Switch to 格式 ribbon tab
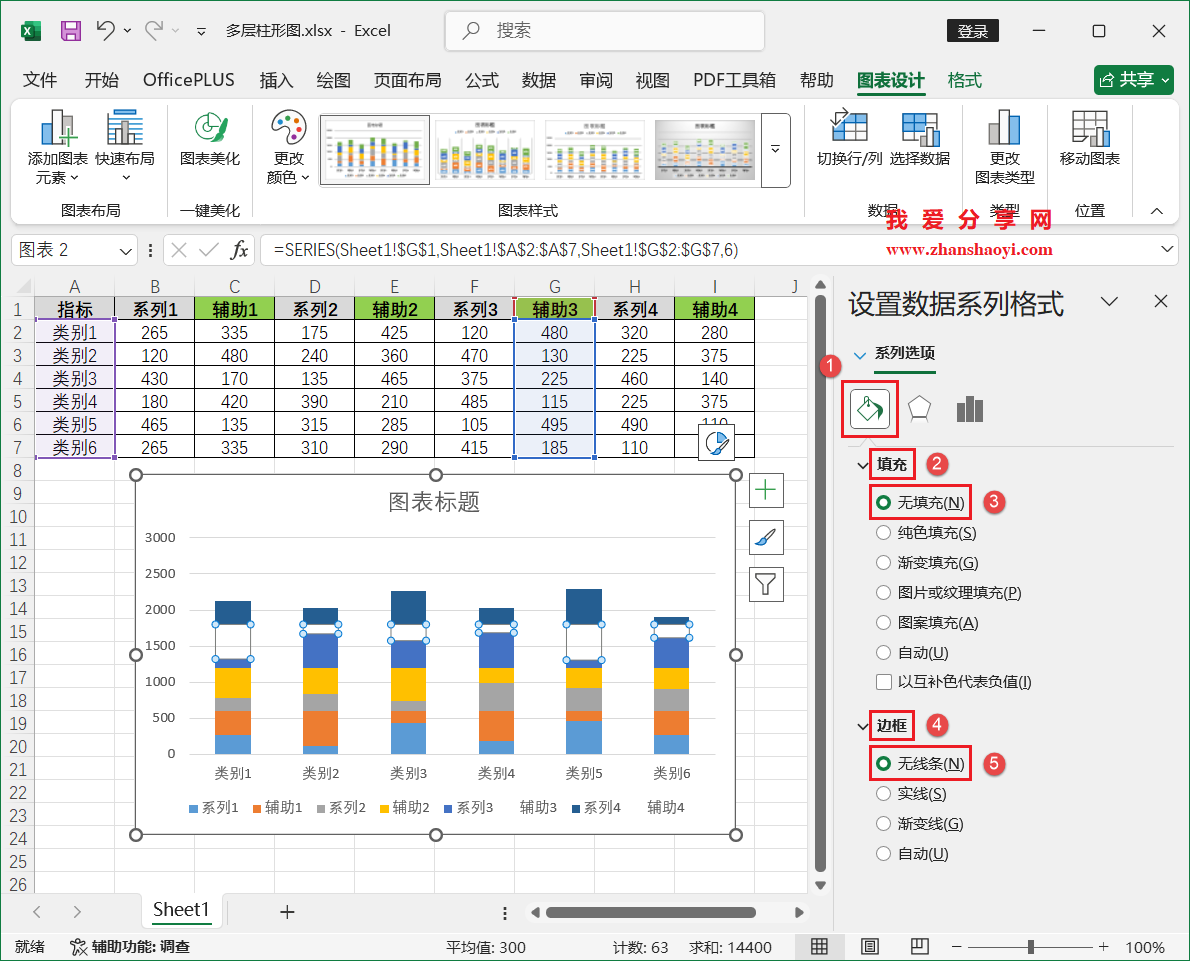1190x961 pixels. (965, 80)
